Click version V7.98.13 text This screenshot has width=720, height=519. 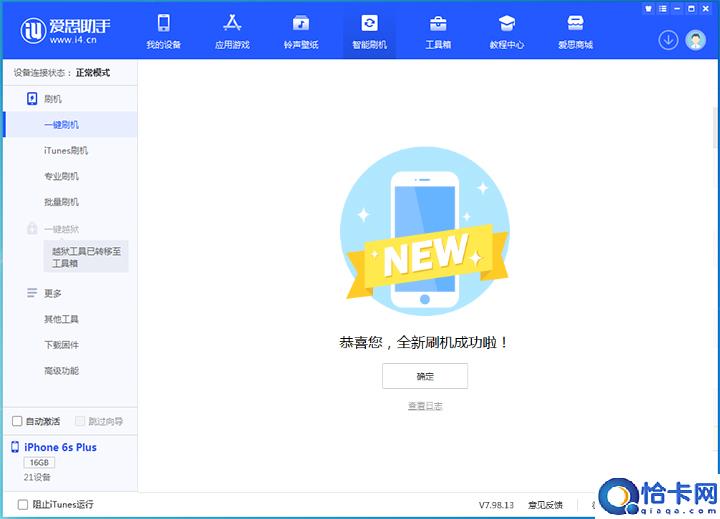(x=496, y=505)
